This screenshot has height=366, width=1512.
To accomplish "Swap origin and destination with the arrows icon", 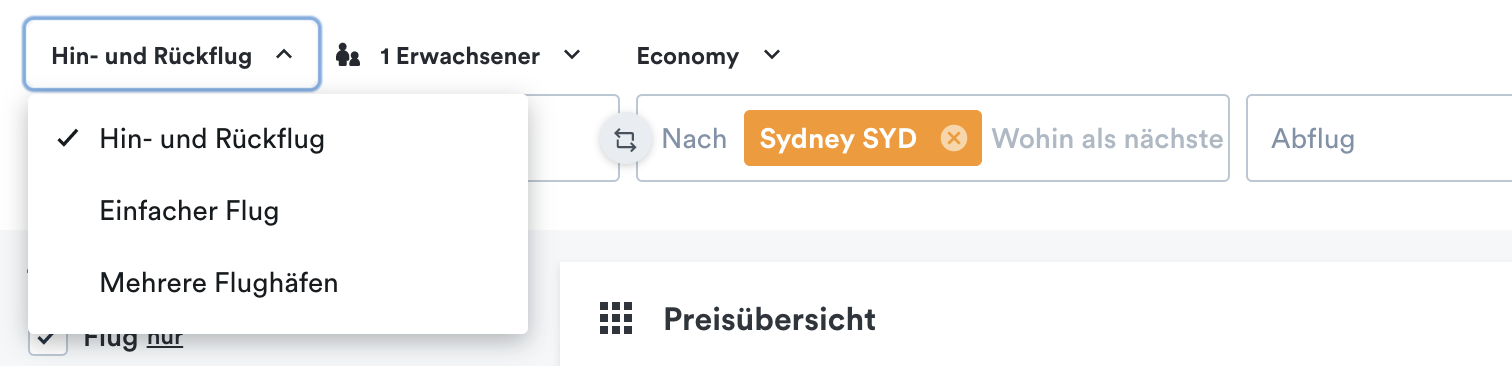I will [x=625, y=140].
